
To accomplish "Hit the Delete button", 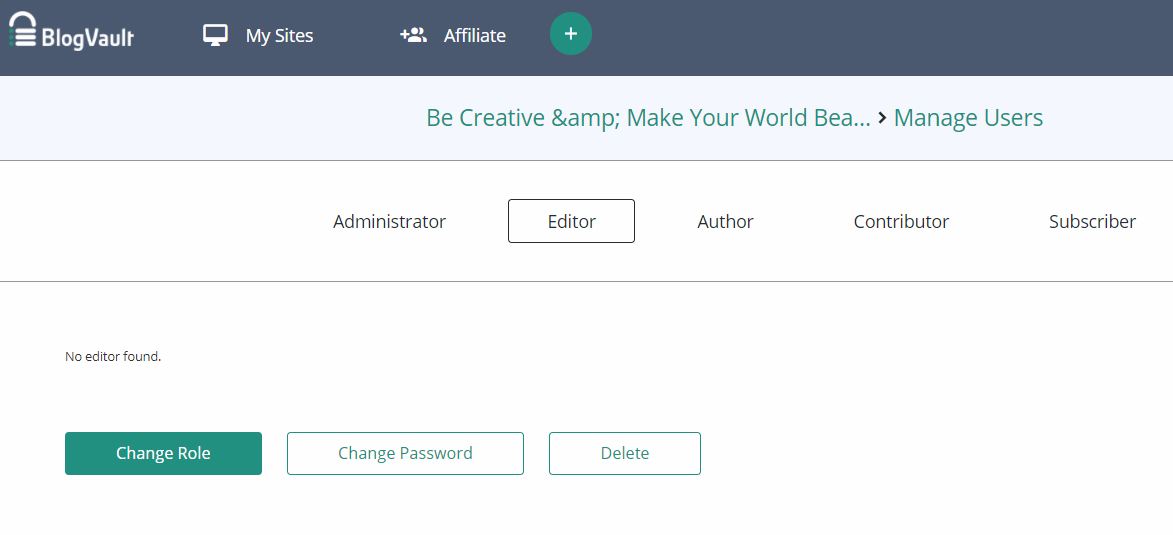I will 625,453.
